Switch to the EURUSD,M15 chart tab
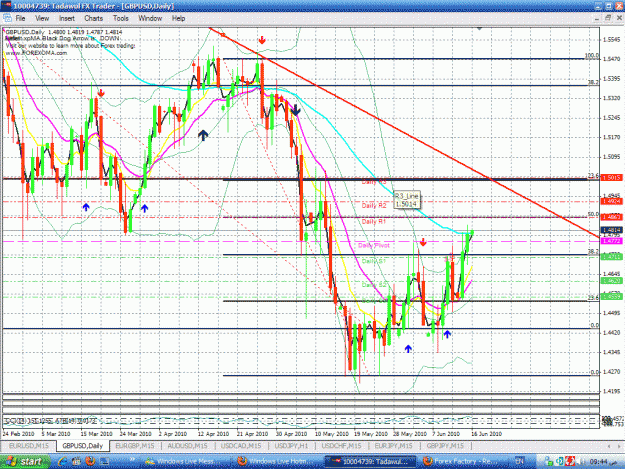Viewport: 625px width, 469px height. 28,445
